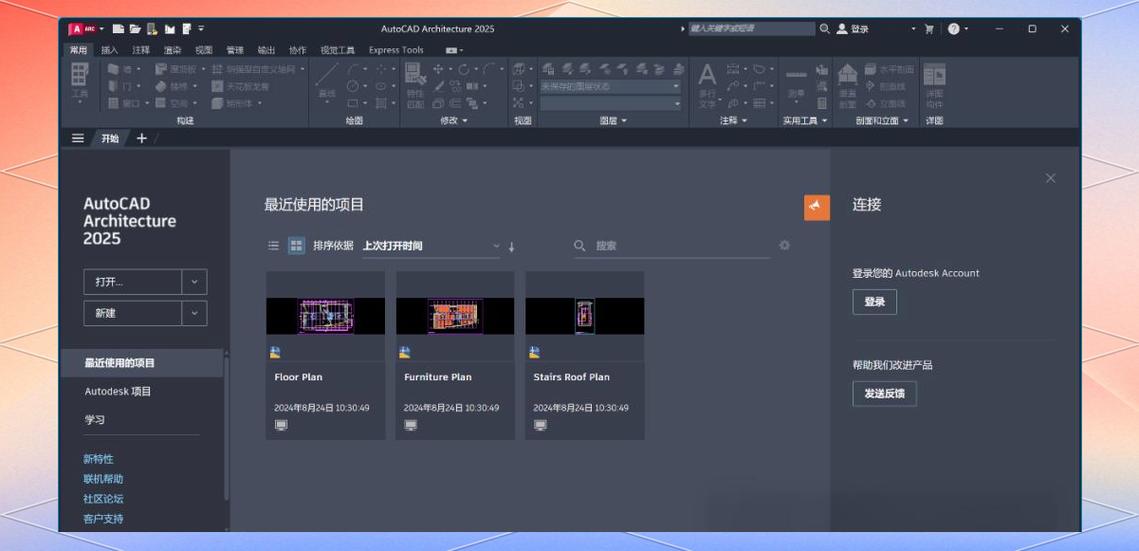Open the Autodesk App Store cart icon
The image size is (1139, 551).
click(x=928, y=29)
